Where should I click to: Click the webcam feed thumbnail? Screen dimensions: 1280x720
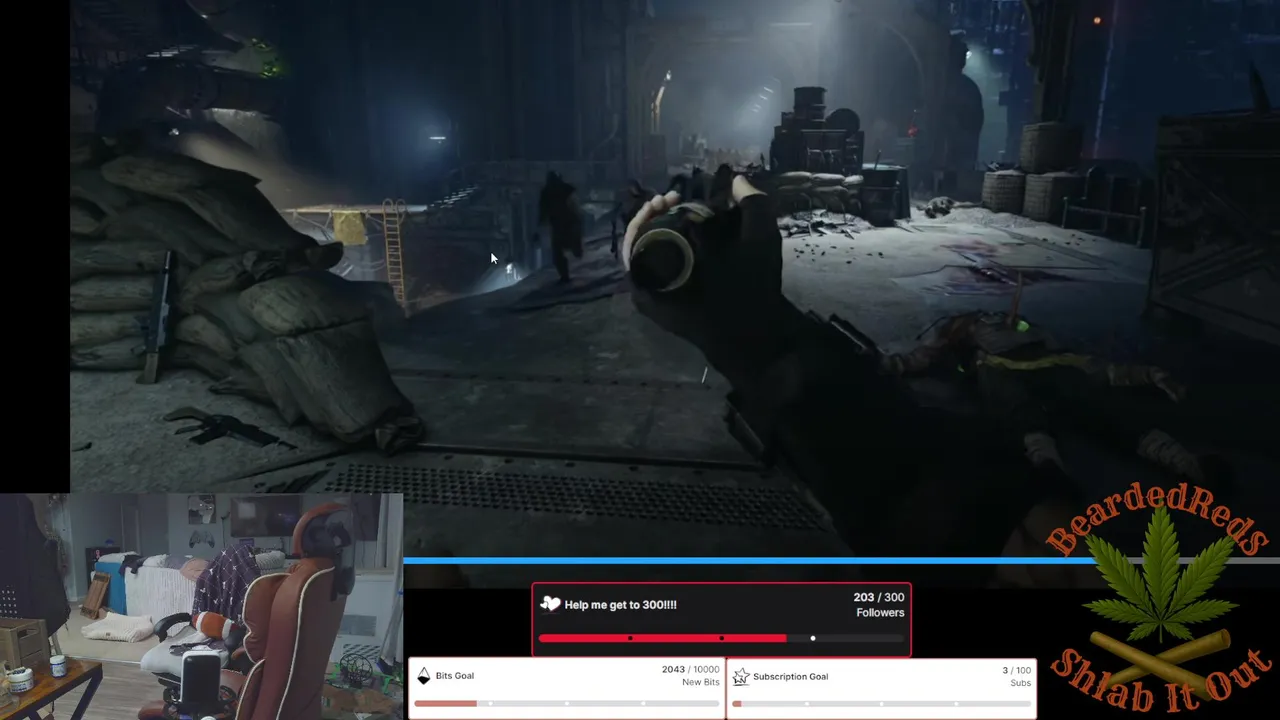point(201,606)
